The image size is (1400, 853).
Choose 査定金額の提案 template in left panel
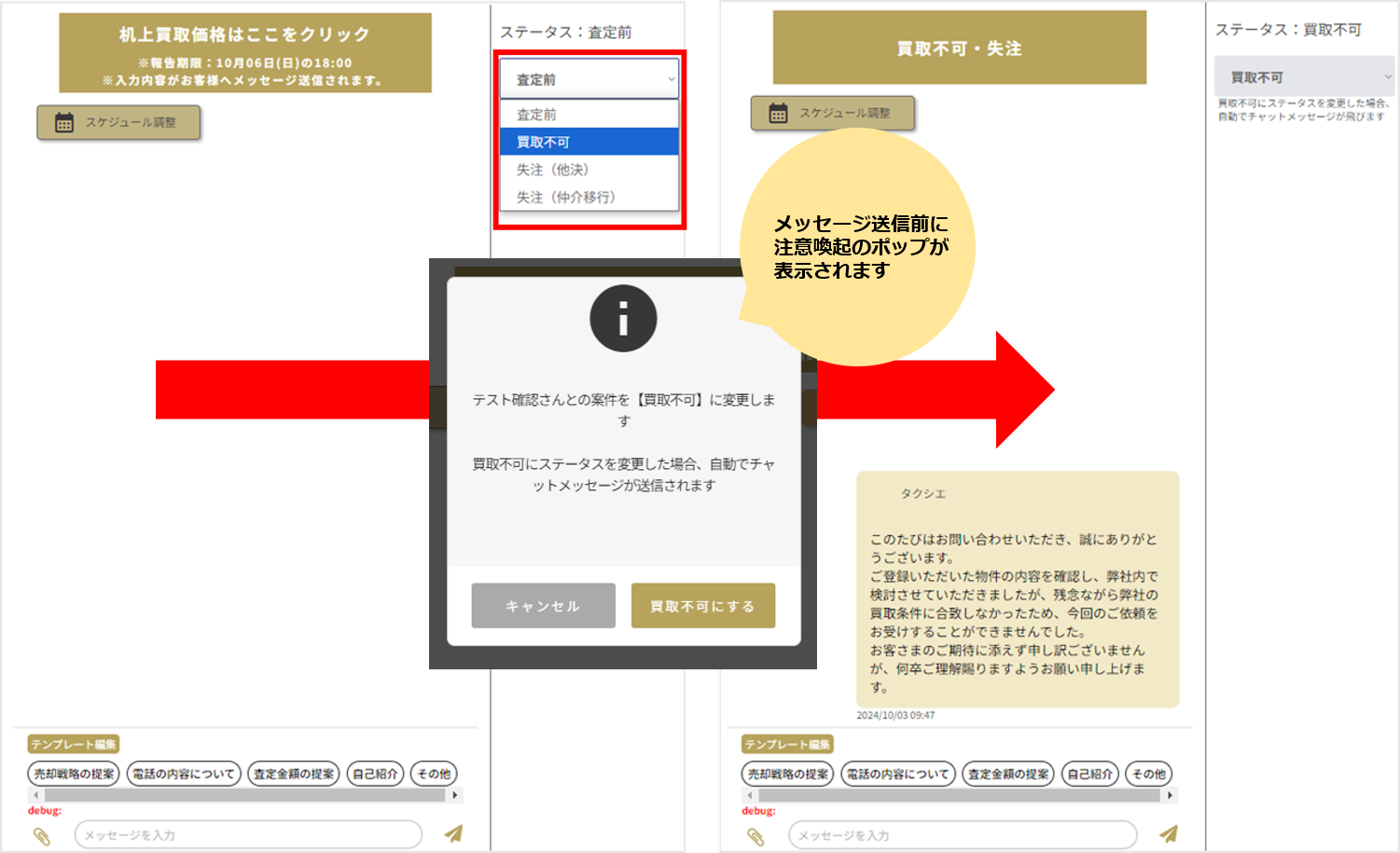click(294, 774)
